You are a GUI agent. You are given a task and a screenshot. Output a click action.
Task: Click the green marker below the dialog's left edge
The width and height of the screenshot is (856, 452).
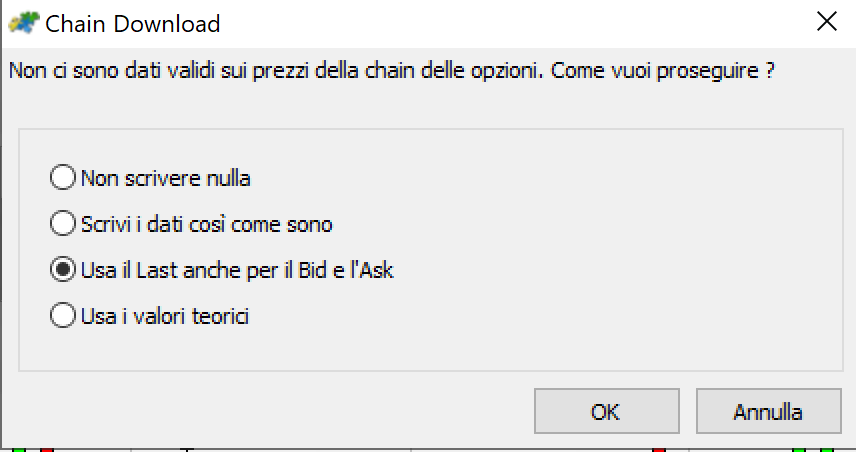point(19,449)
